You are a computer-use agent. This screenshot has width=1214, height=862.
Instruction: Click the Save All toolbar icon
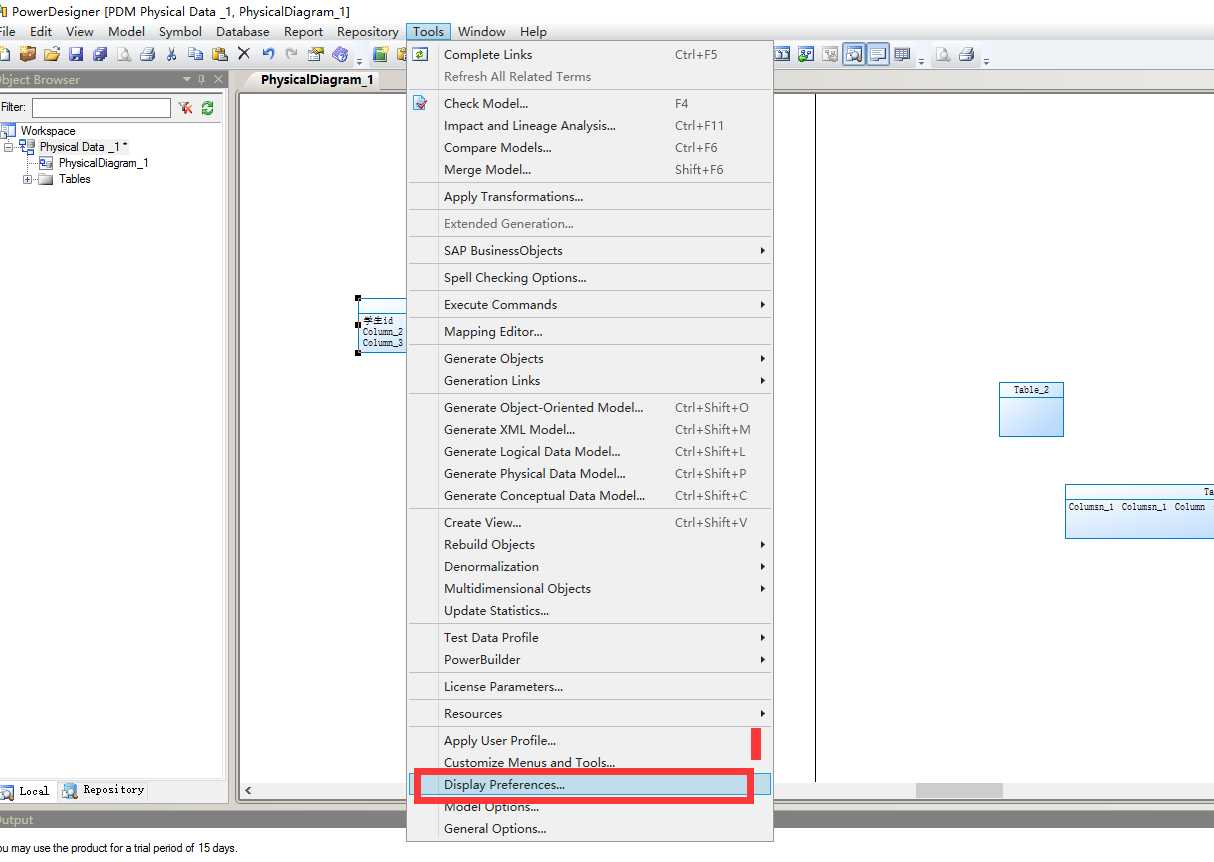click(100, 54)
